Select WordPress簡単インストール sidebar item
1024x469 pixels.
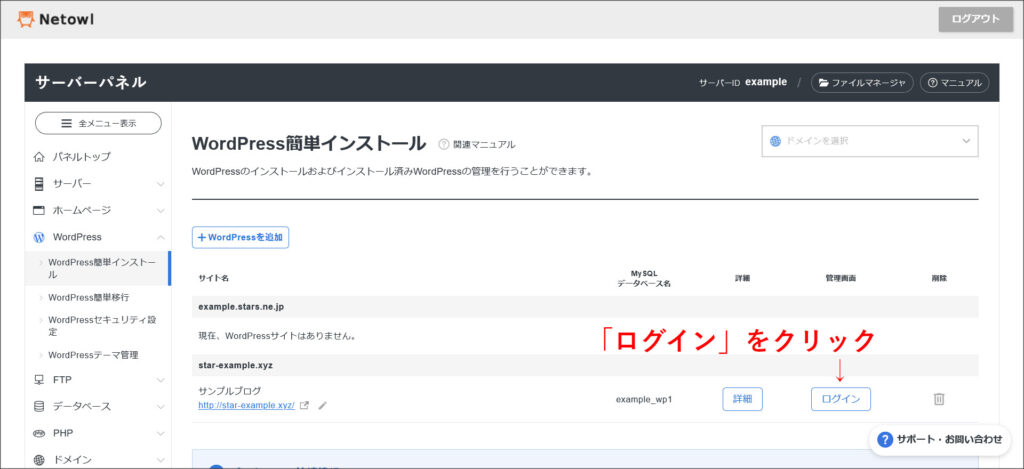tap(98, 268)
